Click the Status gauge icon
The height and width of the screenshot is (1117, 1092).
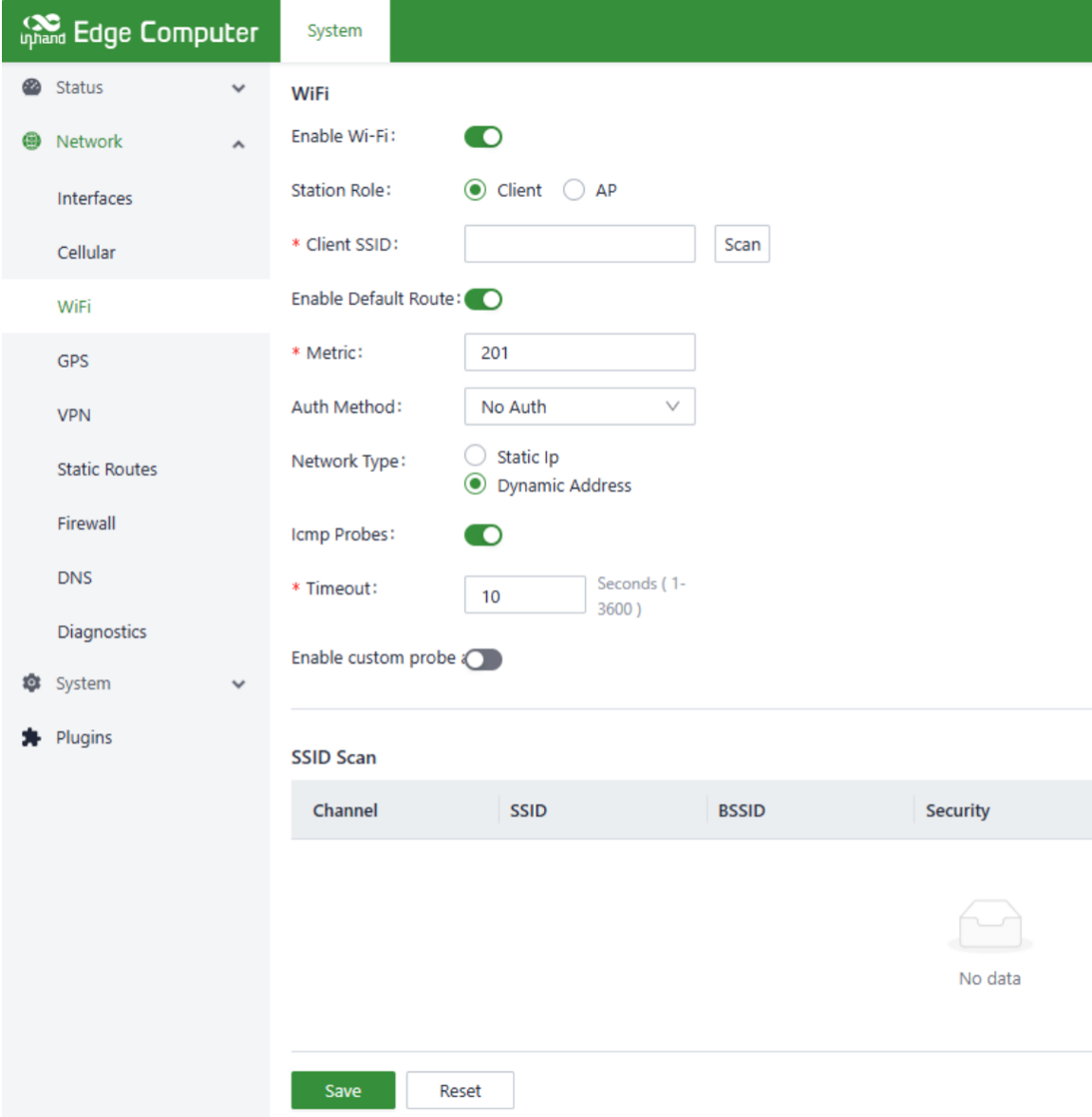click(x=31, y=87)
